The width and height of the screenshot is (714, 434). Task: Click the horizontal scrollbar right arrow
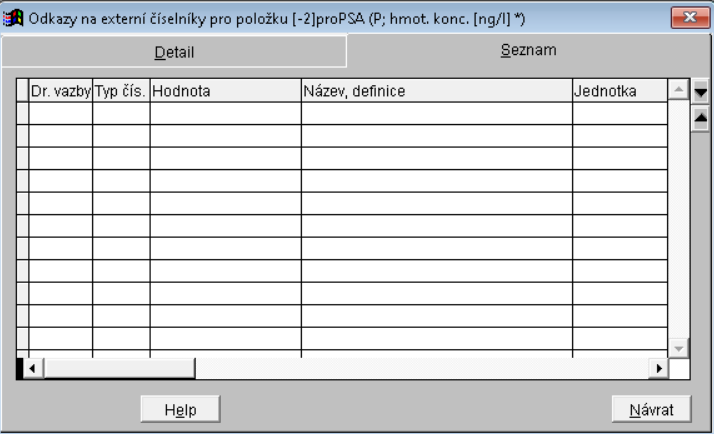pos(658,369)
